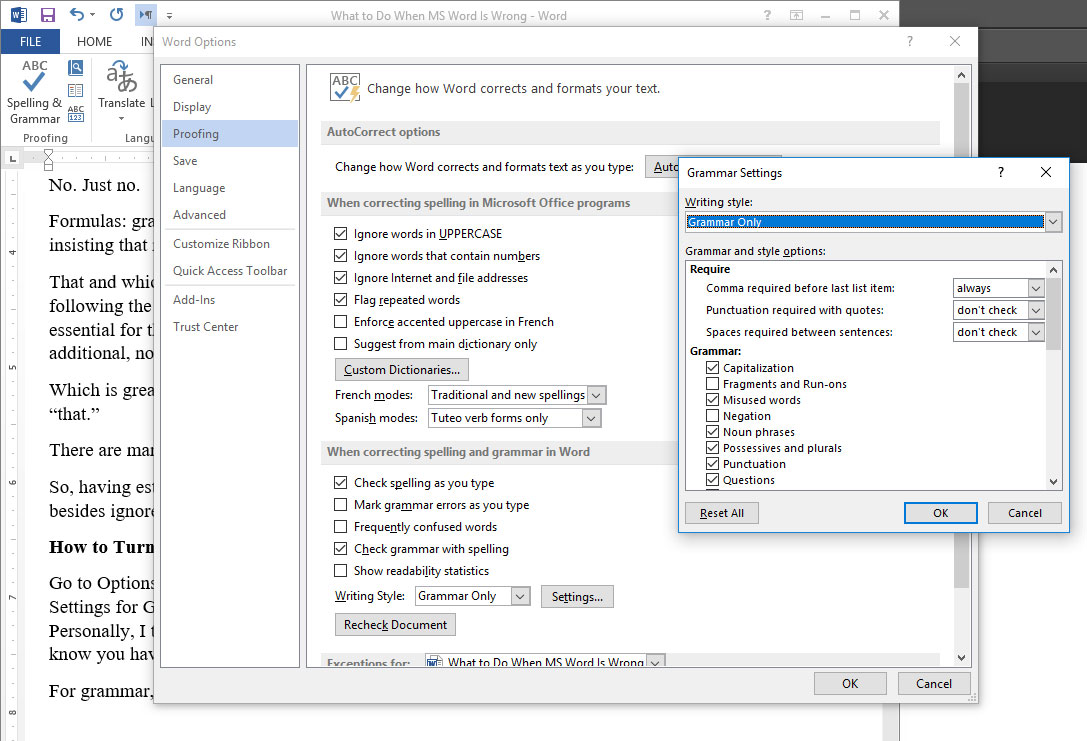The height and width of the screenshot is (741, 1087).
Task: Toggle Flag repeated words checkbox
Action: point(340,299)
